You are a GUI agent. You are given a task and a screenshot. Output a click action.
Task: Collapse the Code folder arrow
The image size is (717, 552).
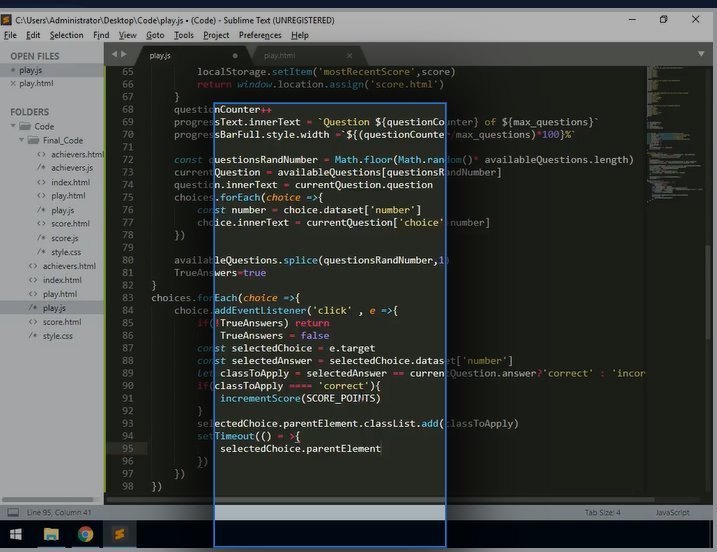tap(13, 126)
